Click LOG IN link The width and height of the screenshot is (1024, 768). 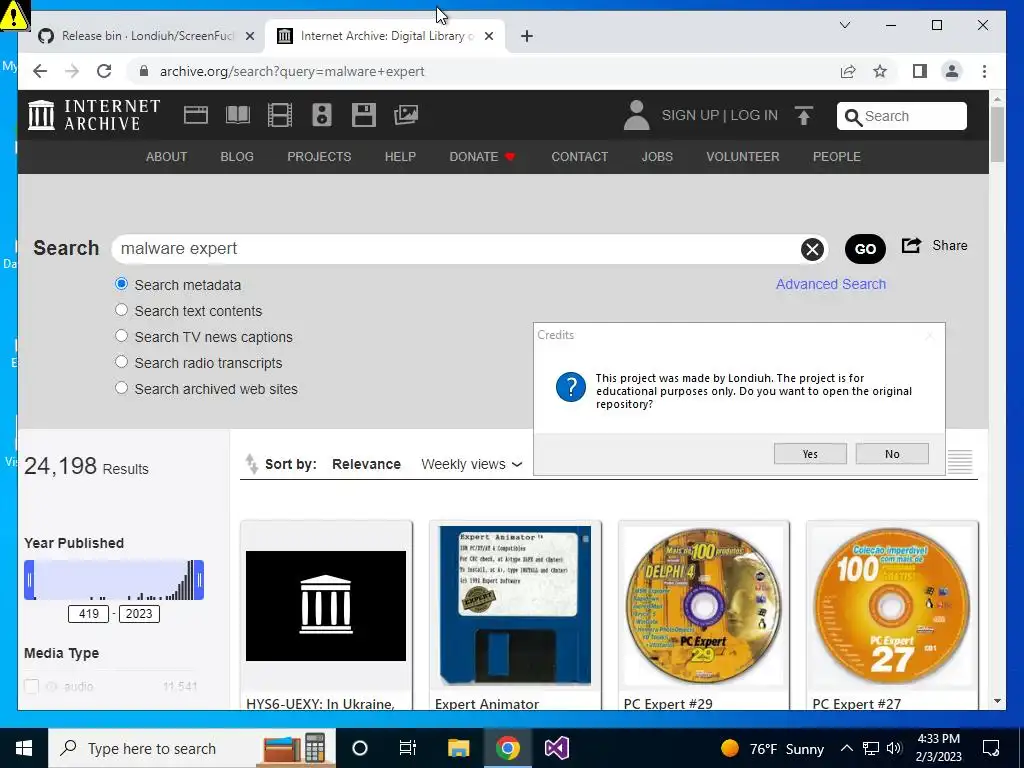click(x=754, y=115)
